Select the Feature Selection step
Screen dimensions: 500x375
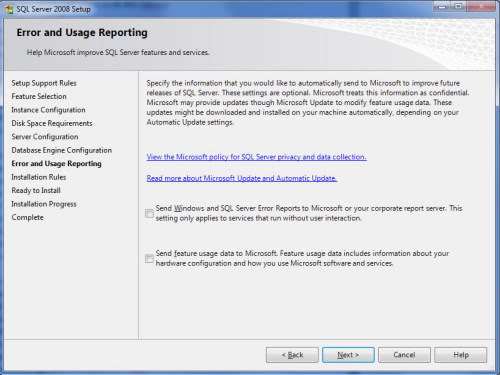39,96
